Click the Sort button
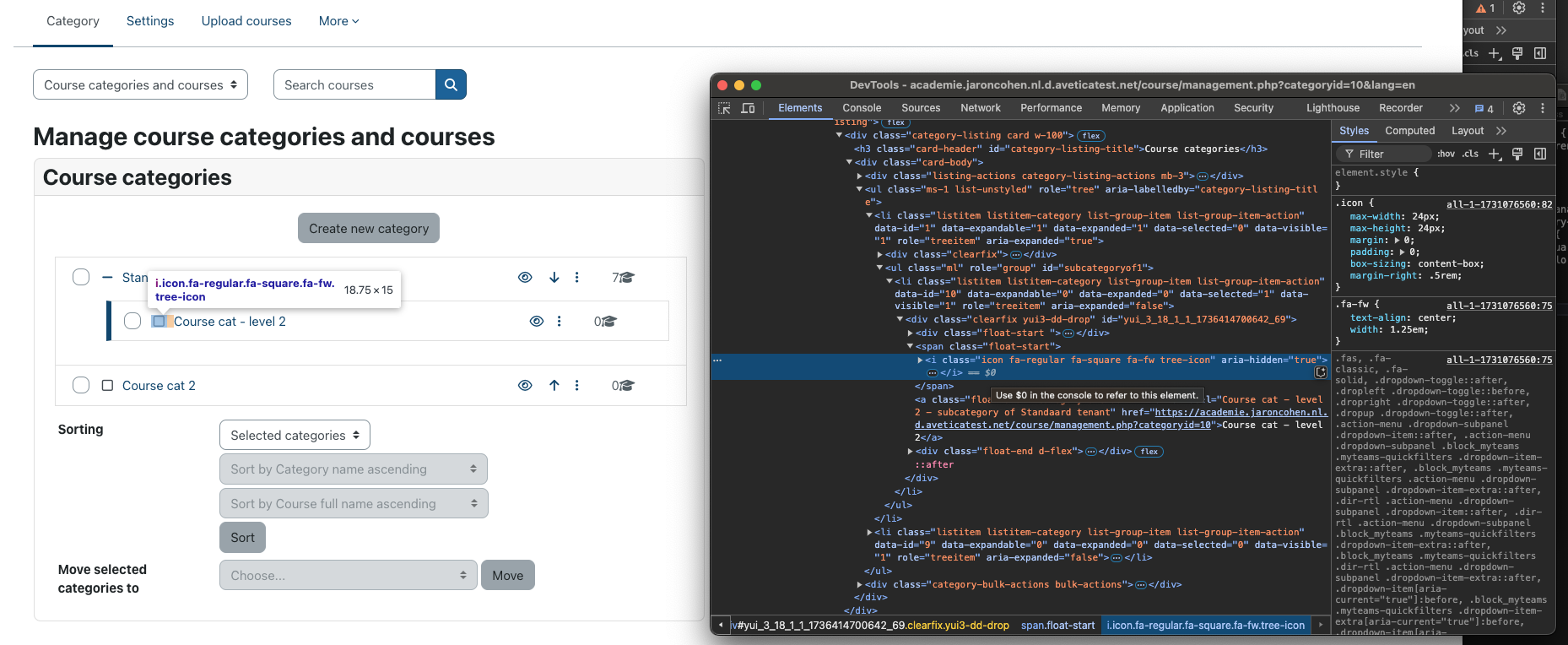 [x=242, y=537]
